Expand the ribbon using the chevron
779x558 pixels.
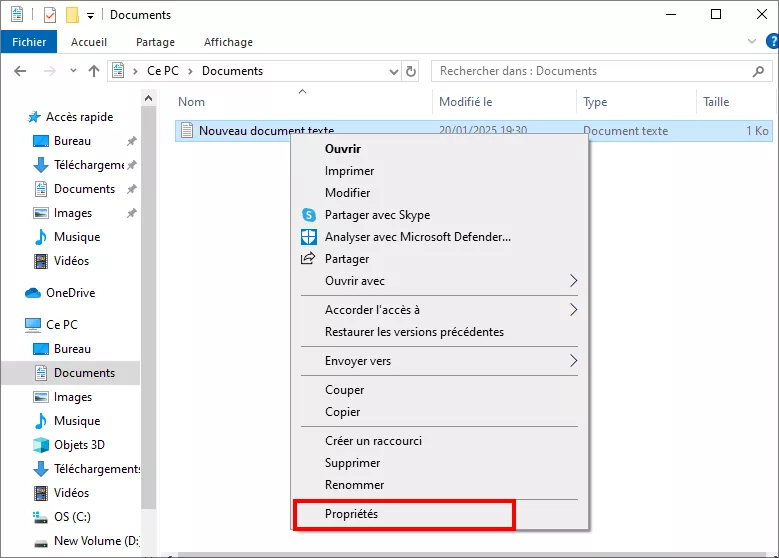tap(752, 41)
